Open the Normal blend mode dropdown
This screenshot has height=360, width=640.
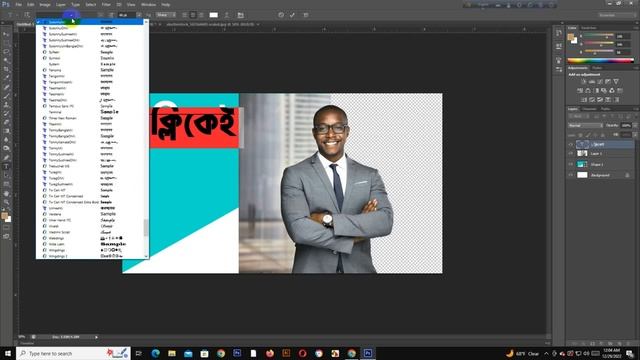click(x=585, y=126)
